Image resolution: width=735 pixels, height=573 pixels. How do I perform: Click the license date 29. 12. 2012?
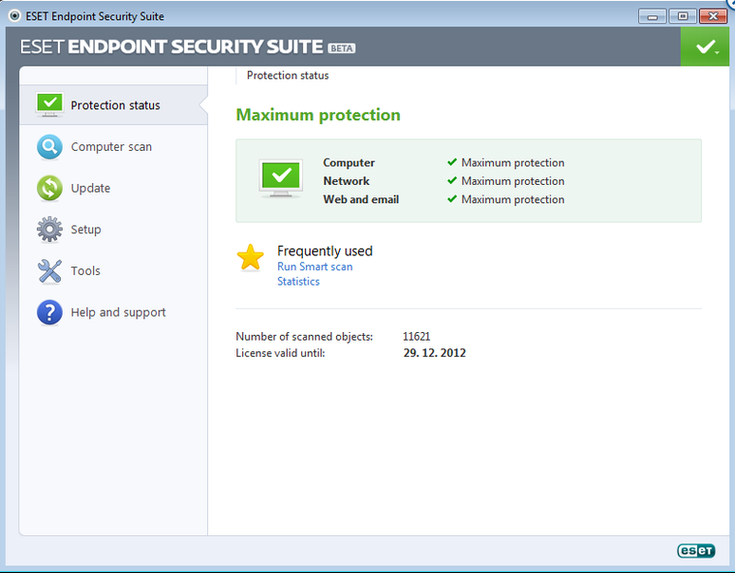coord(435,353)
